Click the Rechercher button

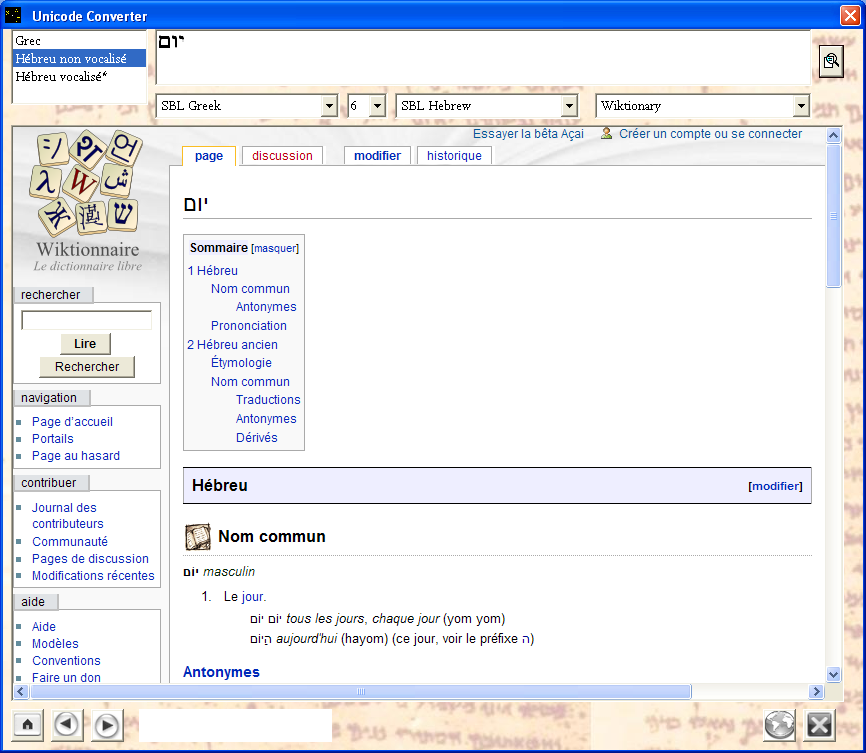click(87, 367)
